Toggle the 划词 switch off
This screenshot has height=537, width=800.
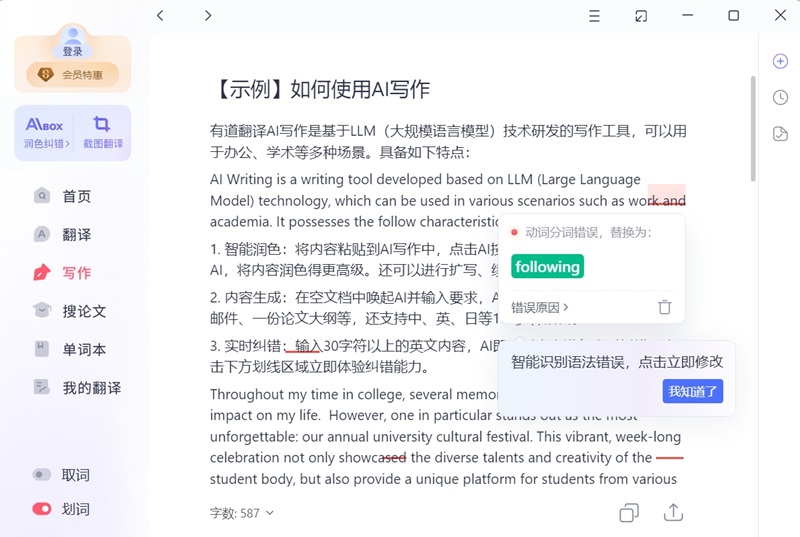click(42, 509)
